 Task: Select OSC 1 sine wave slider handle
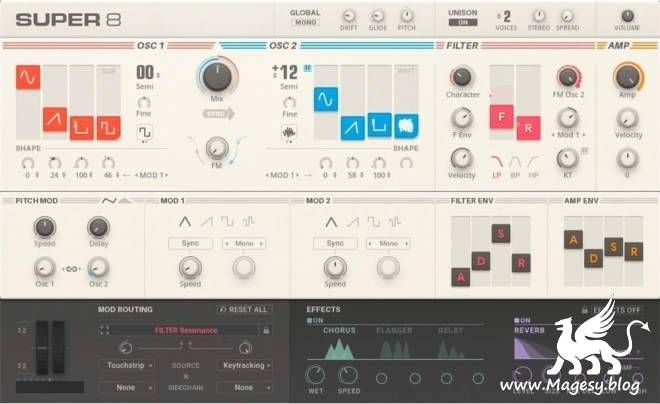click(x=28, y=77)
